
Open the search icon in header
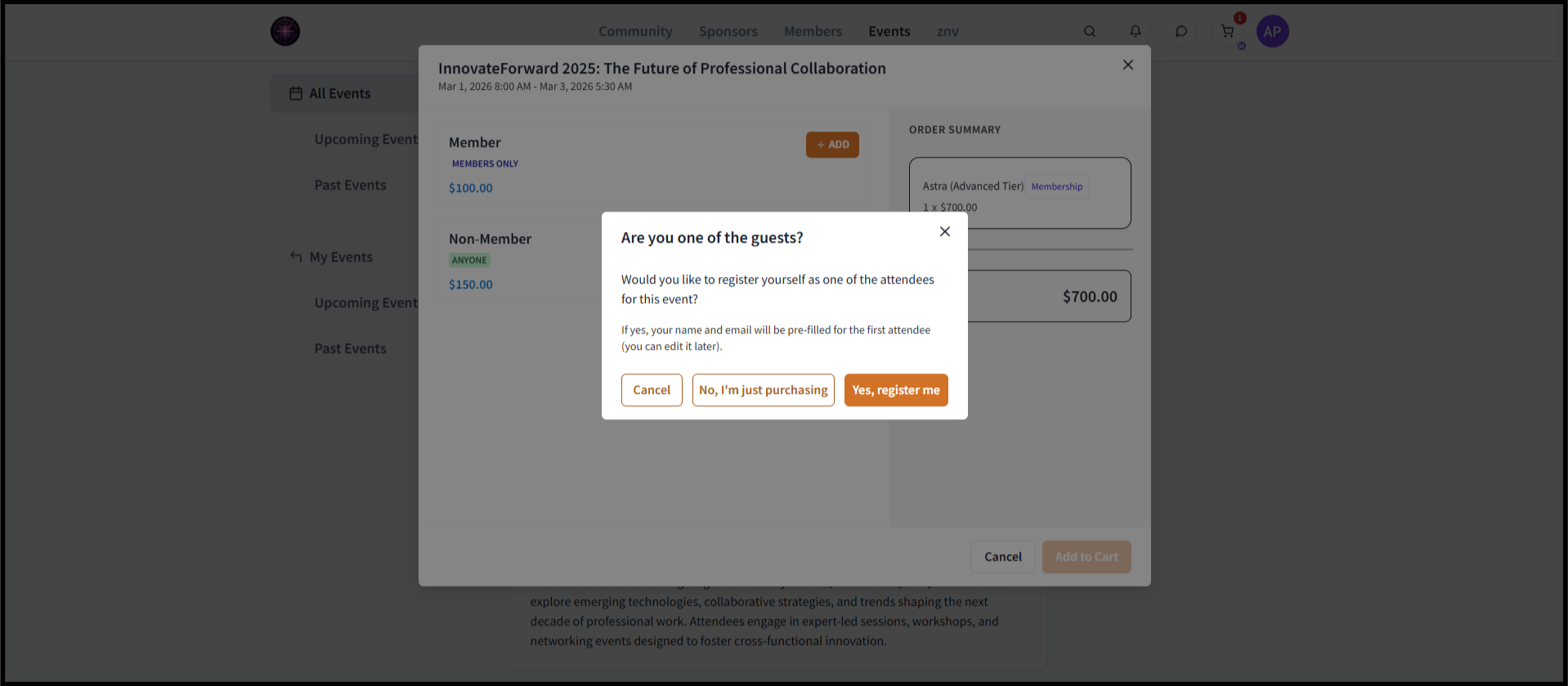point(1090,31)
